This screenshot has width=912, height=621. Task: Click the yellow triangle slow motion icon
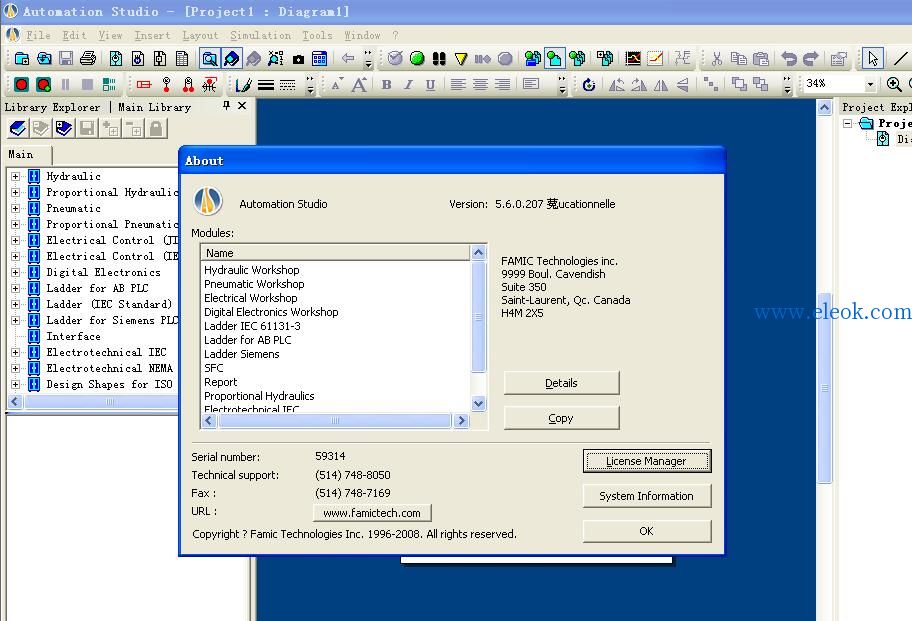point(461,58)
